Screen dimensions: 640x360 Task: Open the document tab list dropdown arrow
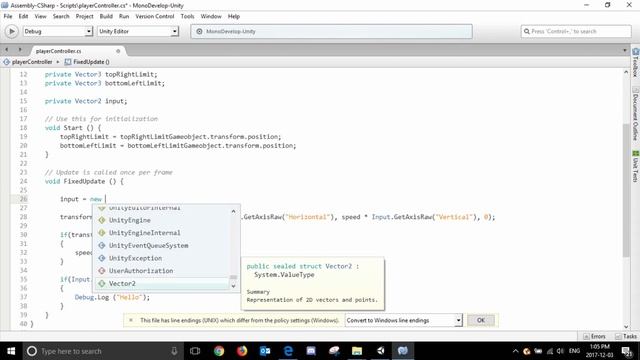tap(624, 50)
